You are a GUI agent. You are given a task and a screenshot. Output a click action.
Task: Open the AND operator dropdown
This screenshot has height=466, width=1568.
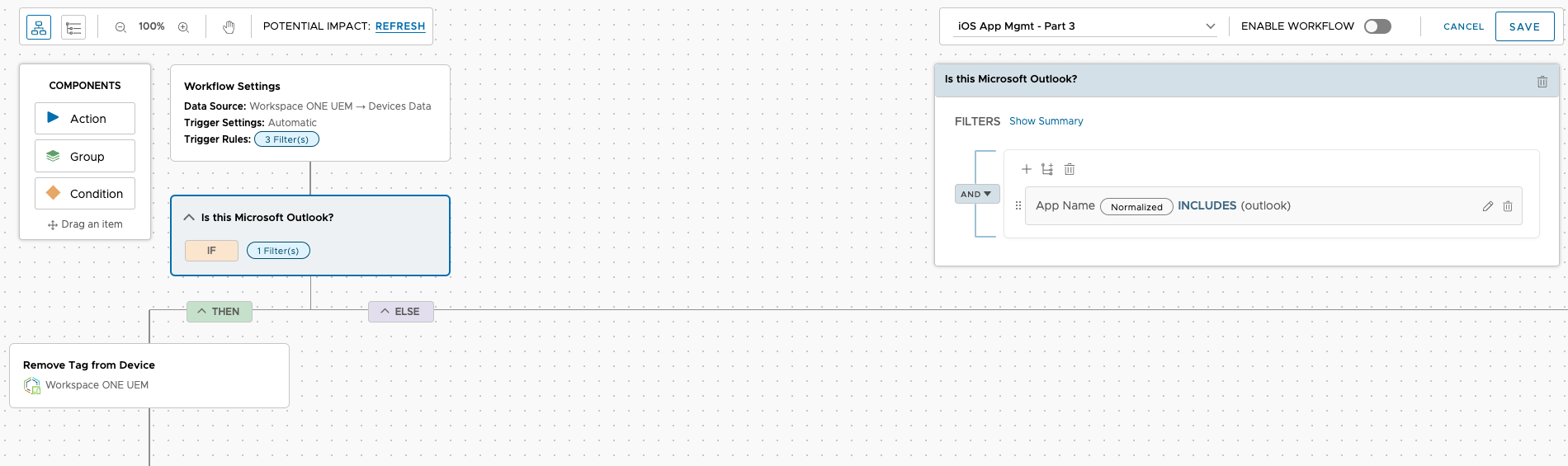tap(977, 194)
